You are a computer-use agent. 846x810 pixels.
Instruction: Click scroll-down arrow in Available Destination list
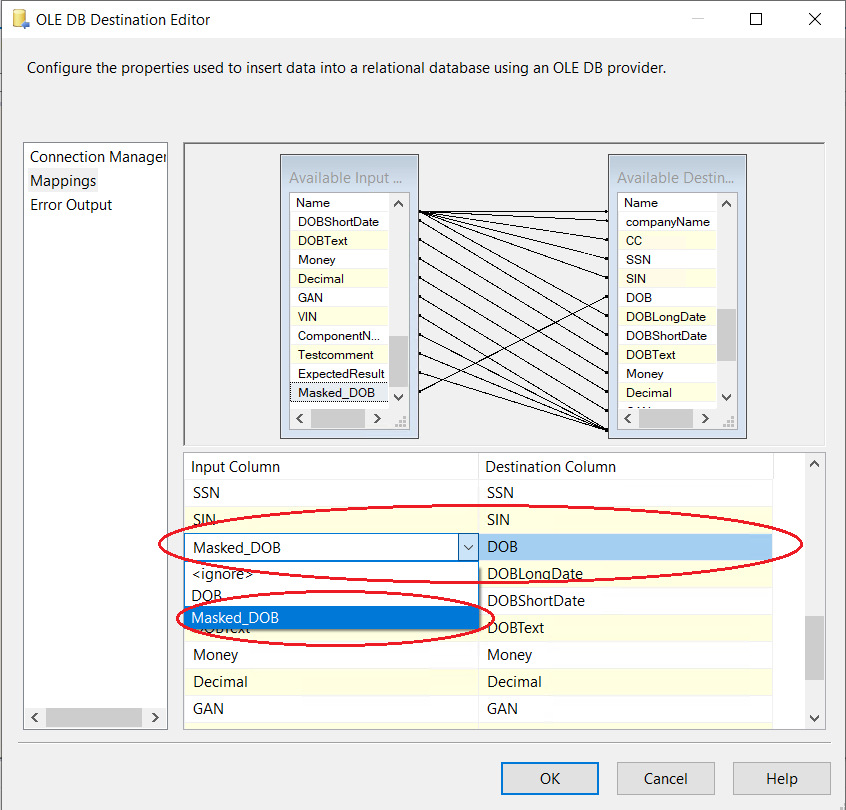(x=727, y=397)
